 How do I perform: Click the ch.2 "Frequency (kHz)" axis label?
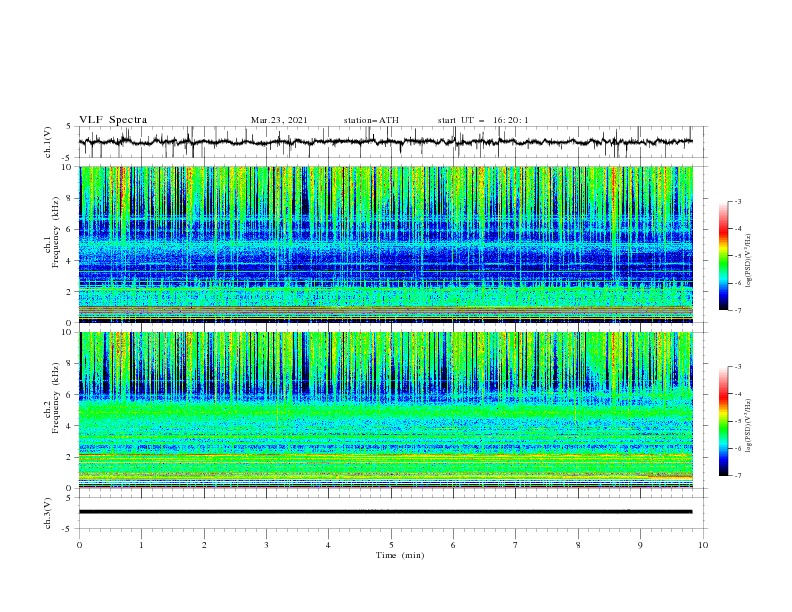click(56, 398)
